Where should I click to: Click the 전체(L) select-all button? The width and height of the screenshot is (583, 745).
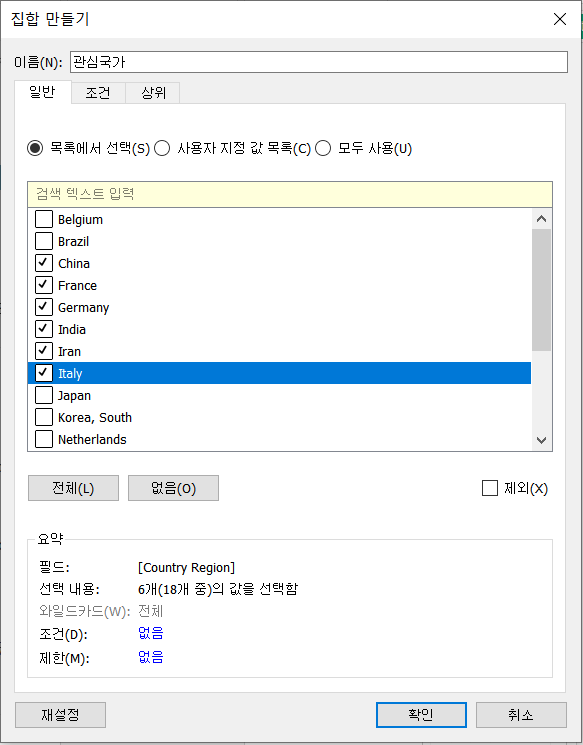click(x=73, y=488)
